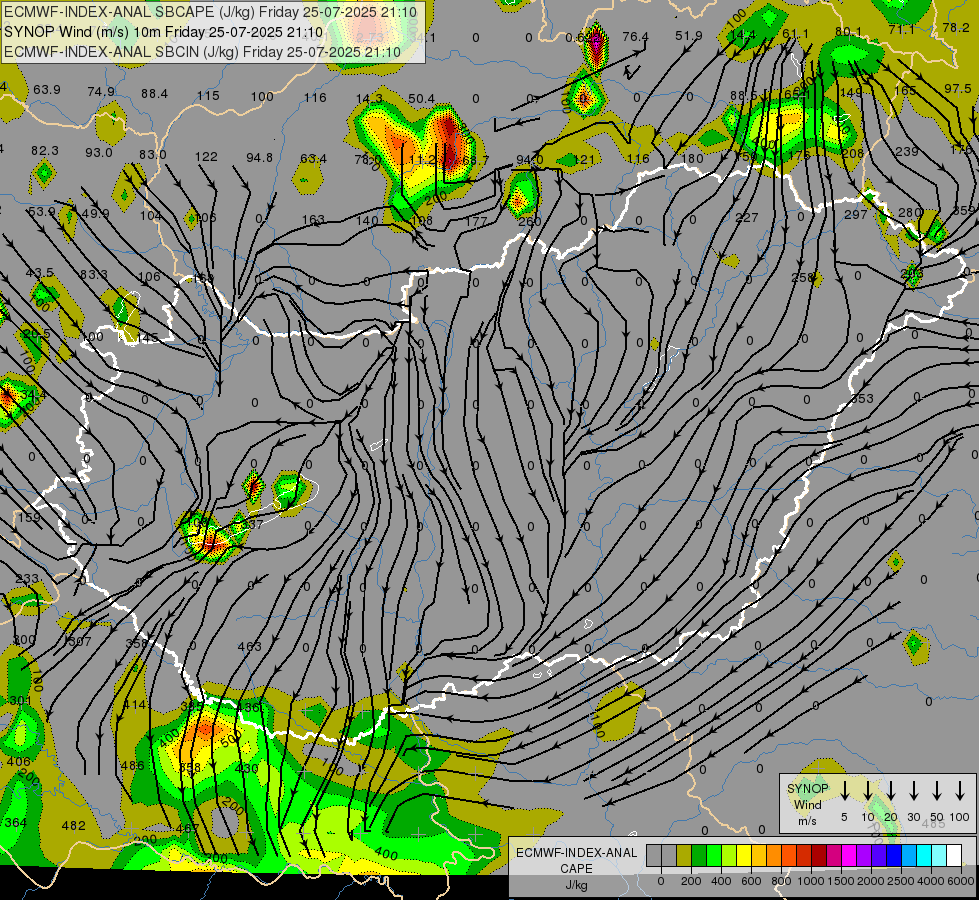Click the '280' value at northeast
The image size is (979, 900).
(910, 212)
